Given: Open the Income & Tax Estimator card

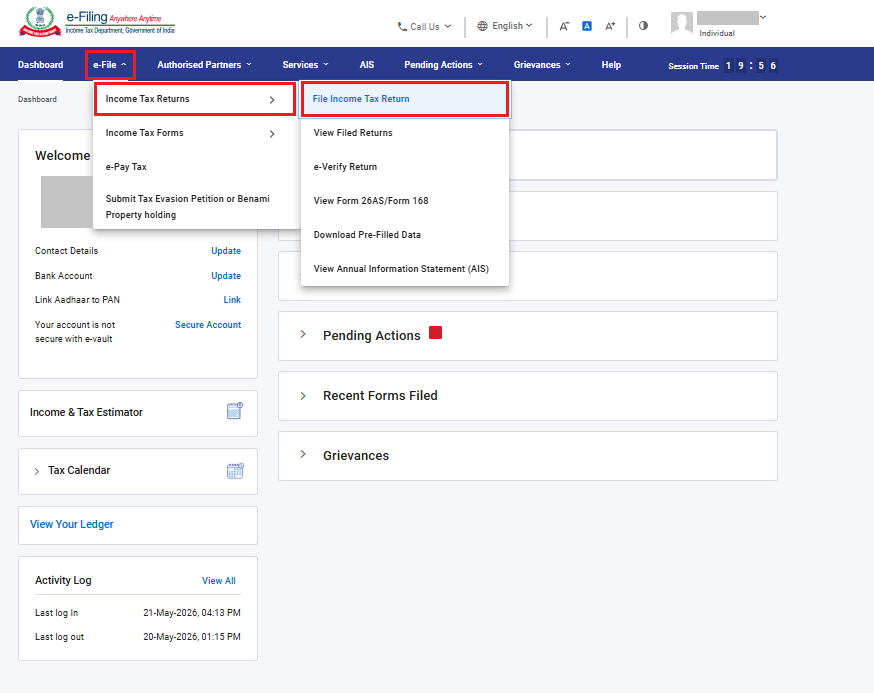Looking at the screenshot, I should click(138, 413).
